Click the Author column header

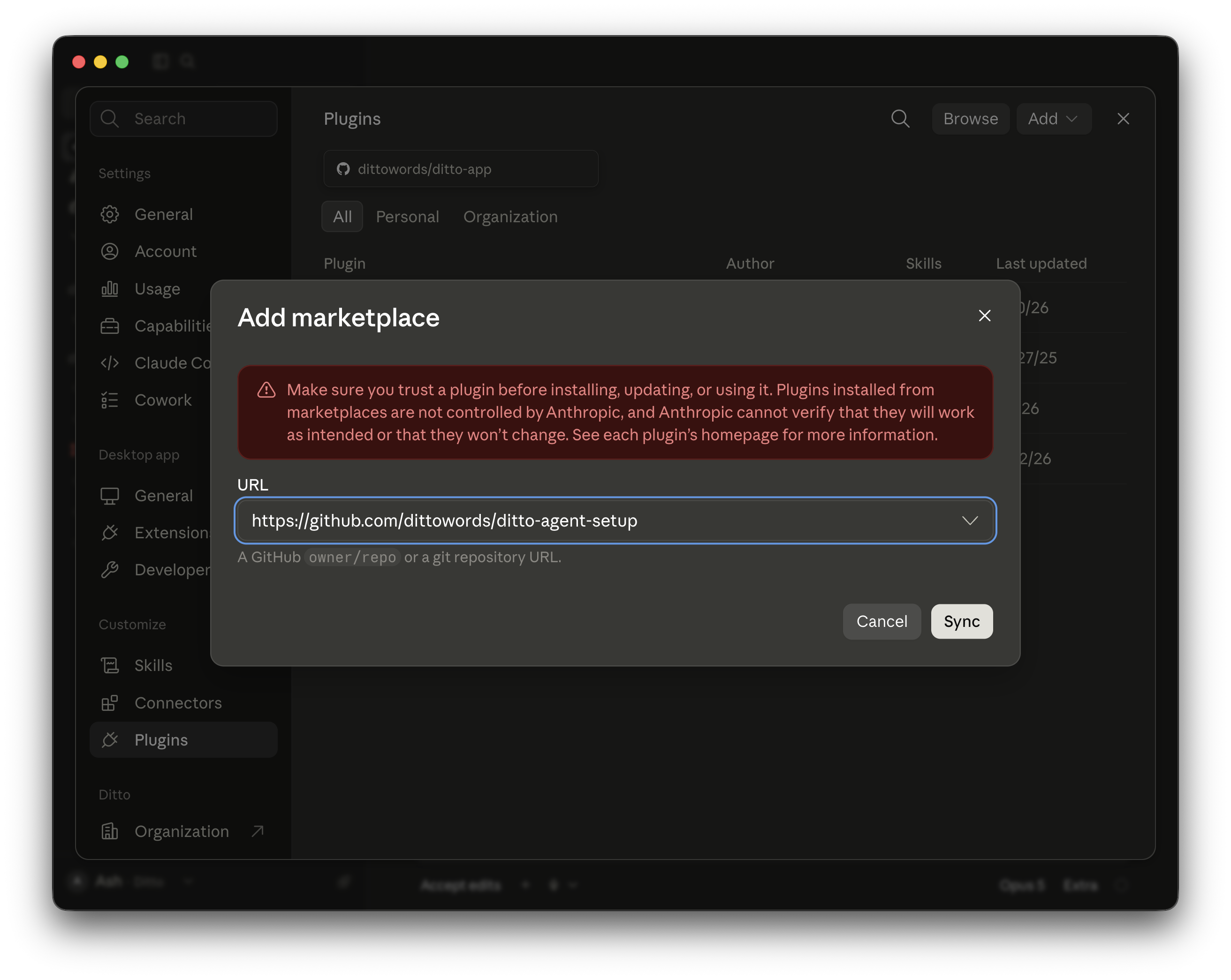[750, 263]
